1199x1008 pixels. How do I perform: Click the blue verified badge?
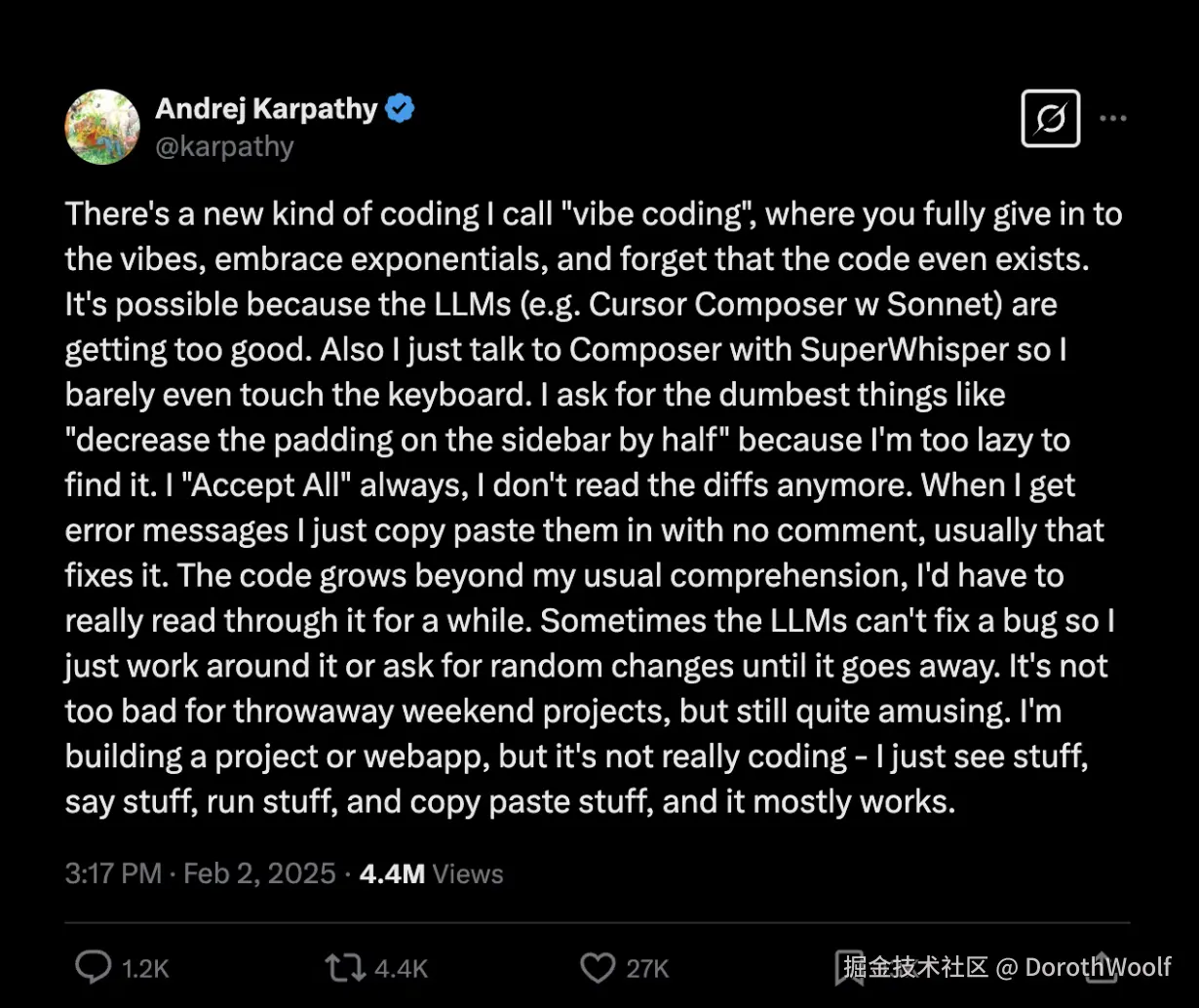coord(400,109)
